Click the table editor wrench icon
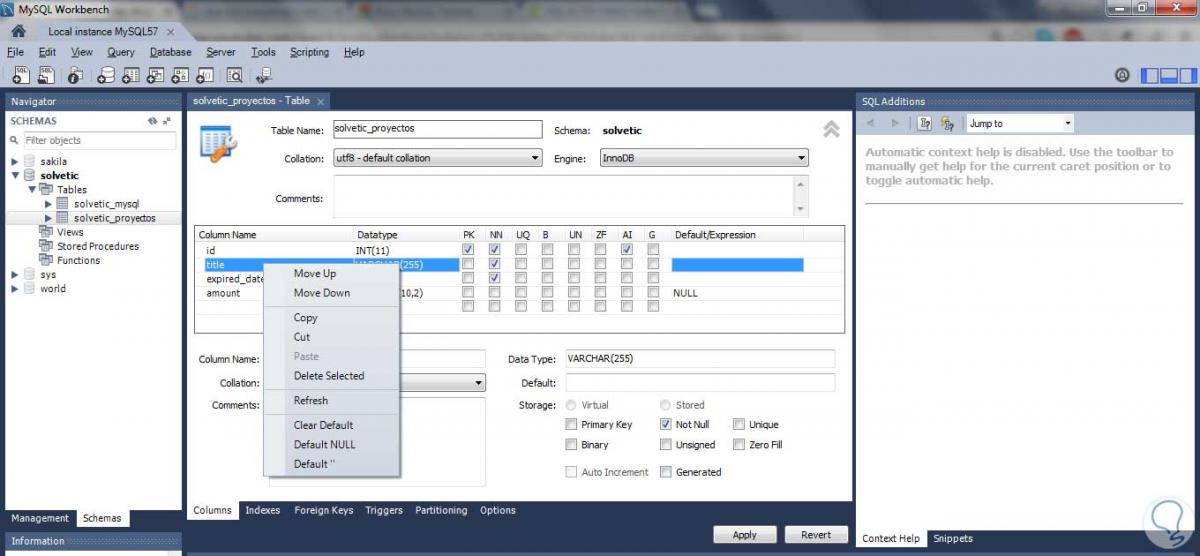Image resolution: width=1200 pixels, height=556 pixels. tap(218, 144)
